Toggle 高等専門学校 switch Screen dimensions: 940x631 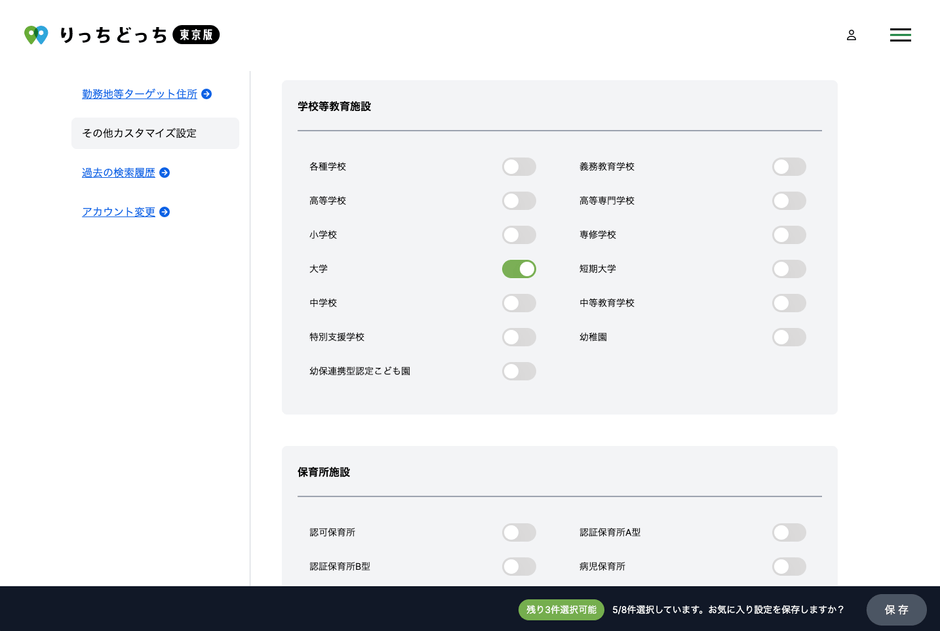tap(788, 201)
